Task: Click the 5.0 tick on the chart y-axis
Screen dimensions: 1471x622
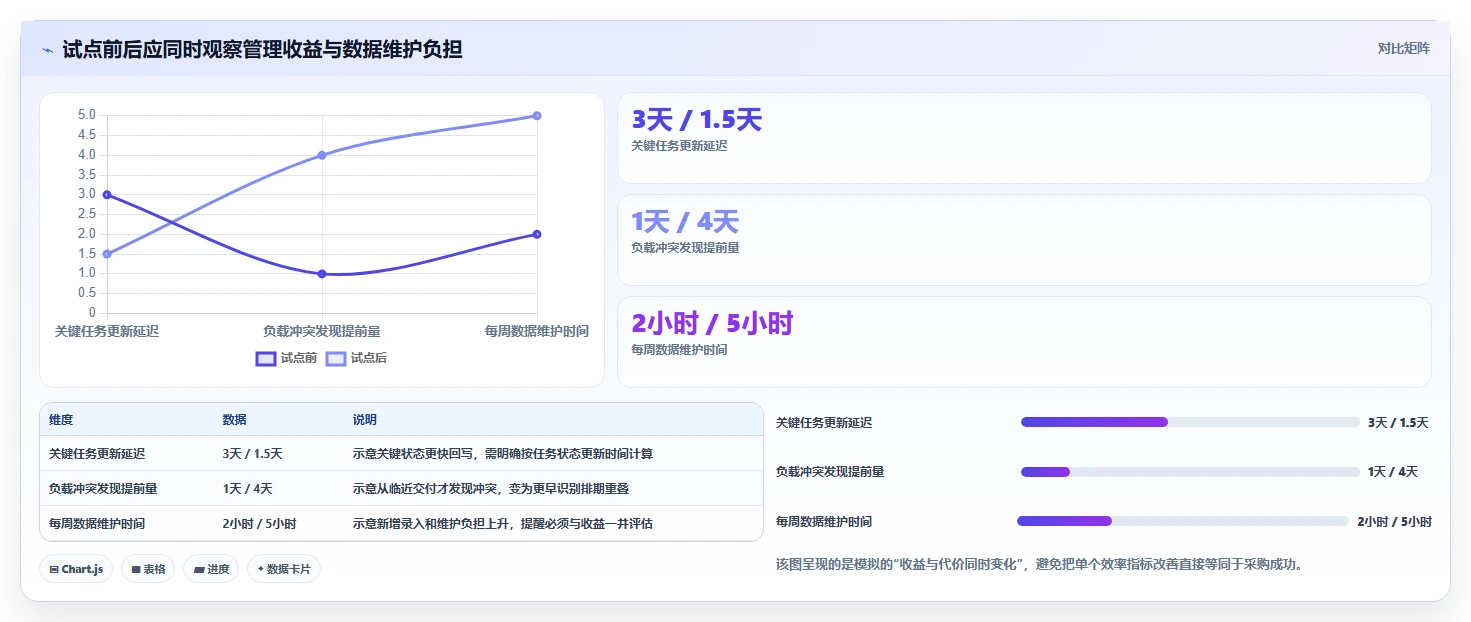Action: point(87,115)
